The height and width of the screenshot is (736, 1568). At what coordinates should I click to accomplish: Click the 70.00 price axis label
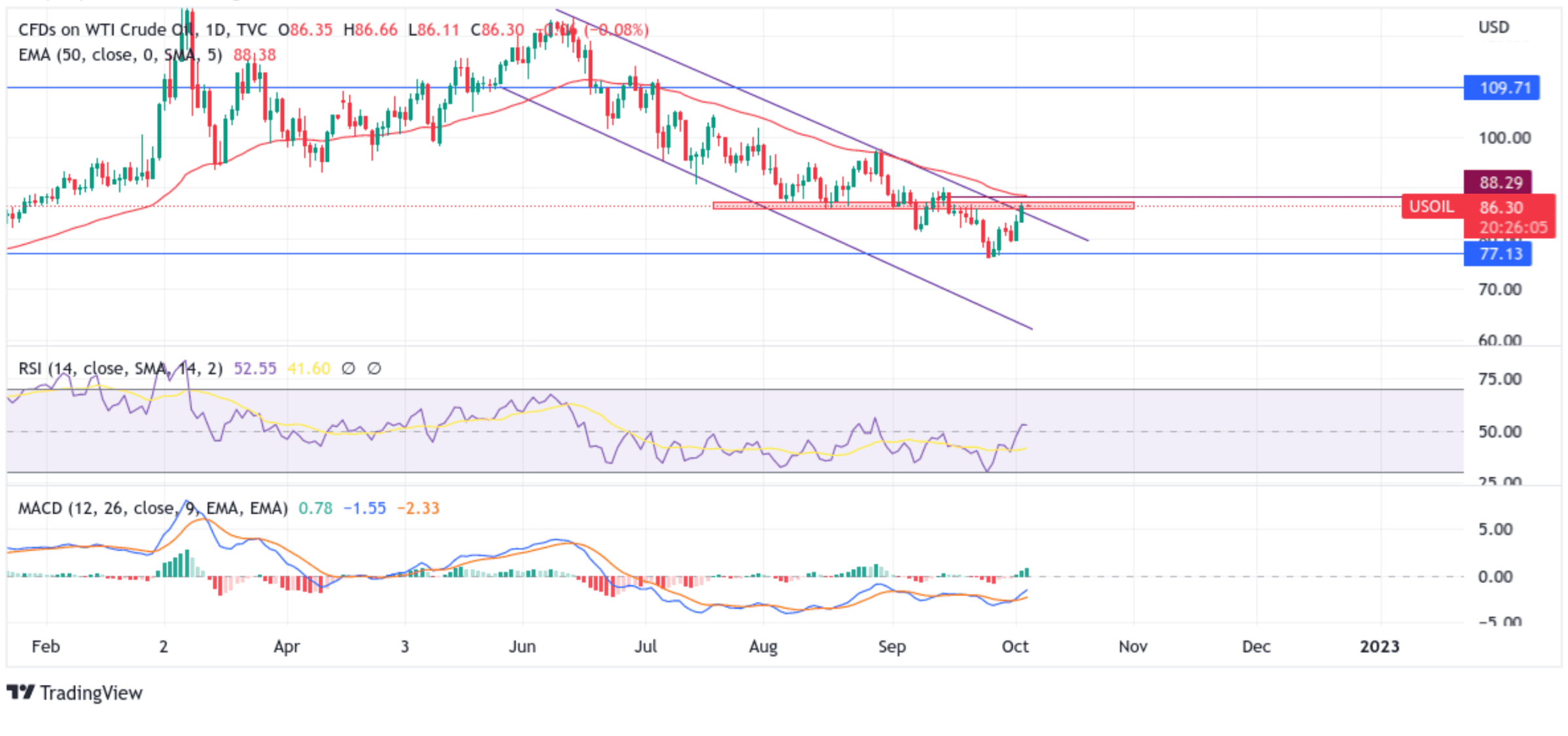(x=1500, y=289)
